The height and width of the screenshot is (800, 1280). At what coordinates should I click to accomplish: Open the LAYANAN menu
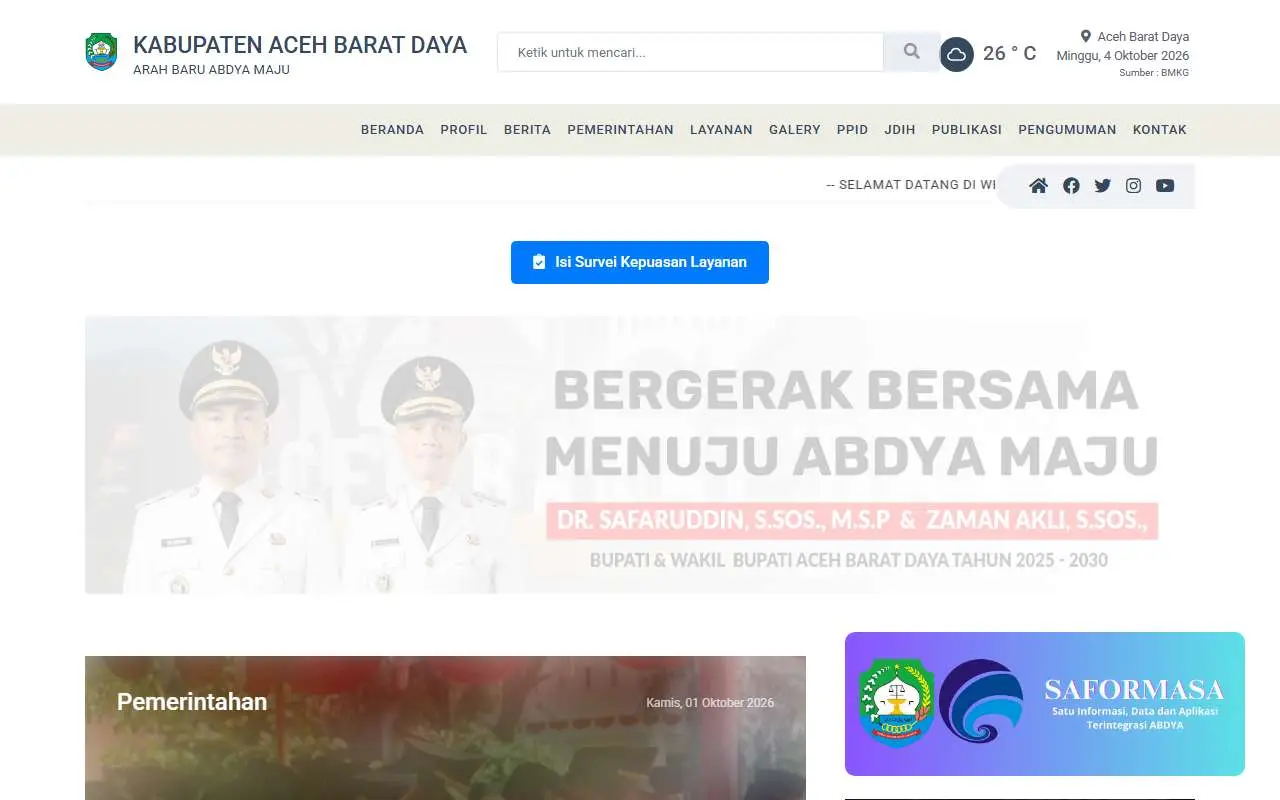click(x=721, y=130)
